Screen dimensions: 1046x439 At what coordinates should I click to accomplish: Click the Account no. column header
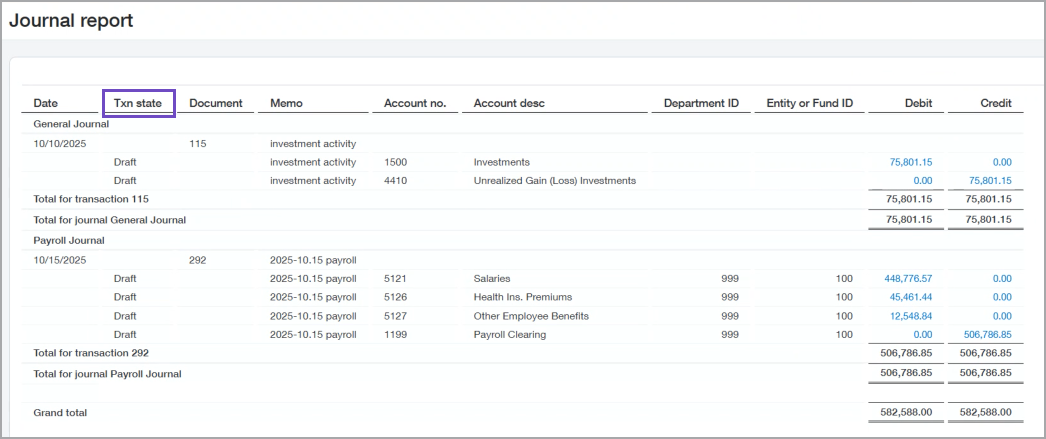(x=414, y=103)
